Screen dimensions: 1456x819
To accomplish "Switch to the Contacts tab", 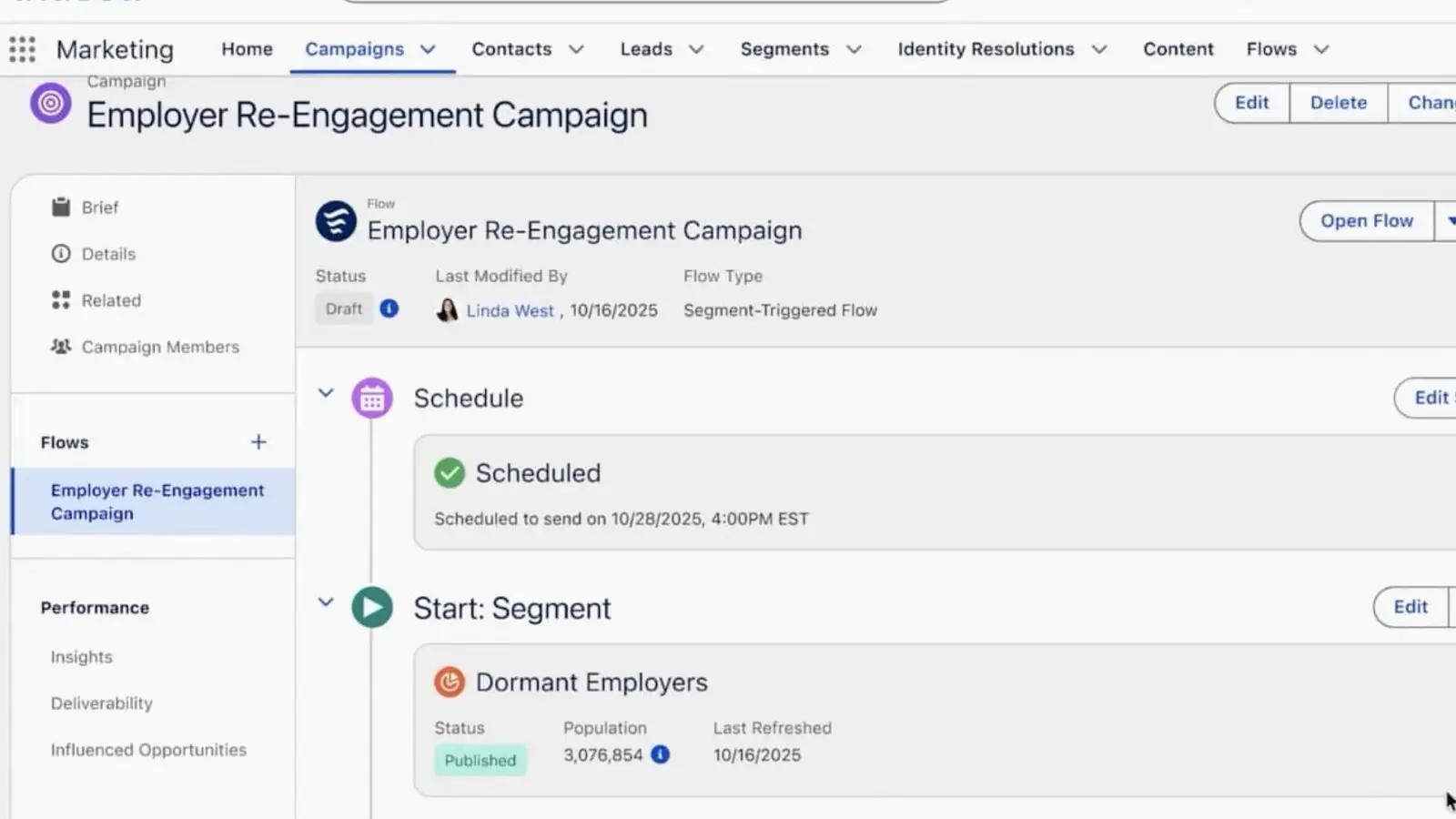I will (x=511, y=49).
